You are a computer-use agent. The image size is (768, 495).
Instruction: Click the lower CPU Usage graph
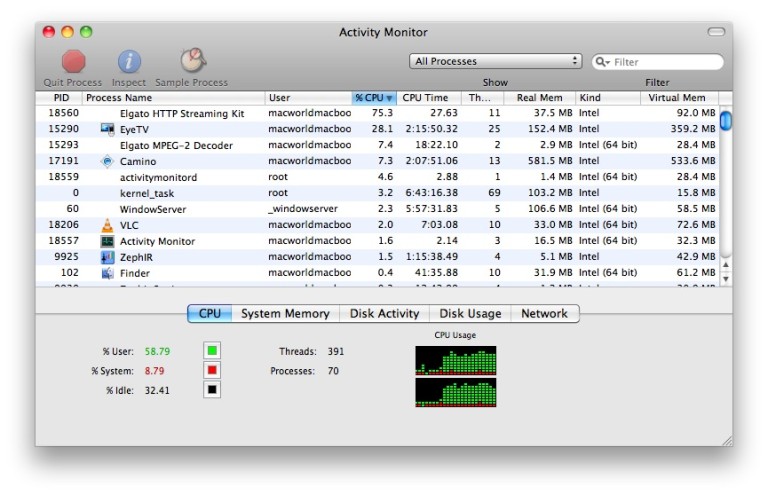[456, 392]
